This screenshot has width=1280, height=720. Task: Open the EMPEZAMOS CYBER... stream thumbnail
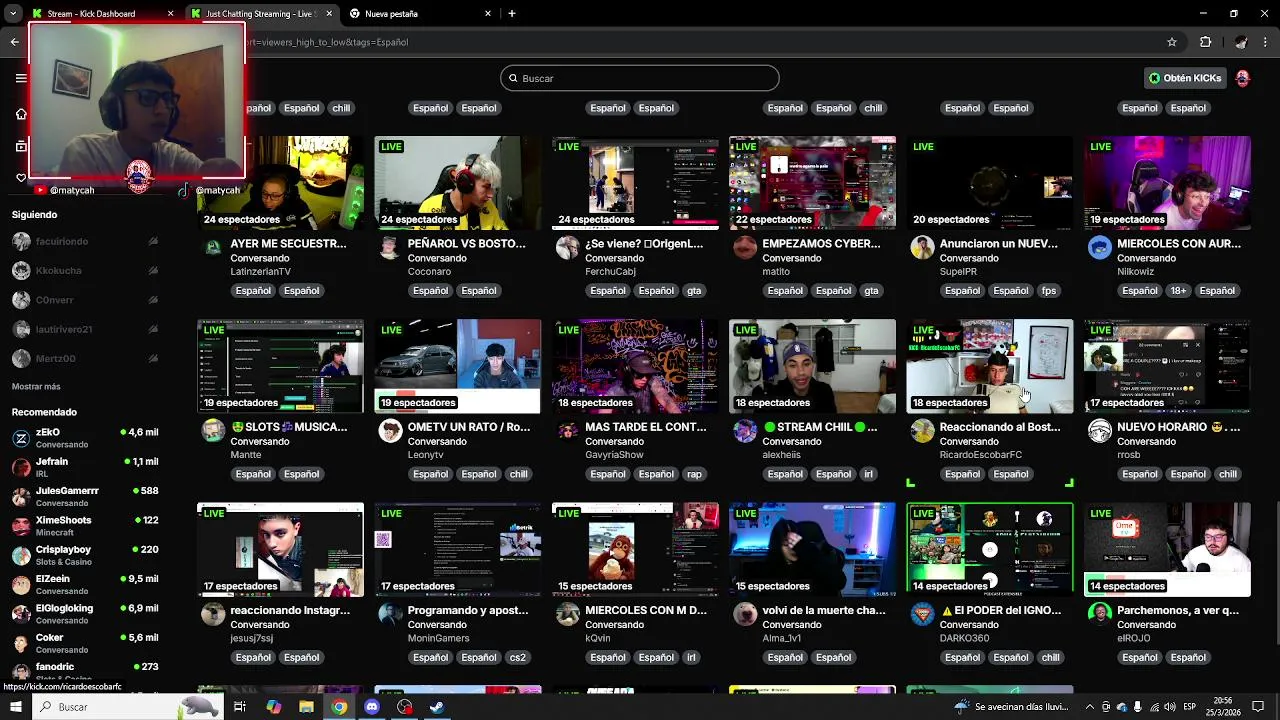tap(812, 183)
